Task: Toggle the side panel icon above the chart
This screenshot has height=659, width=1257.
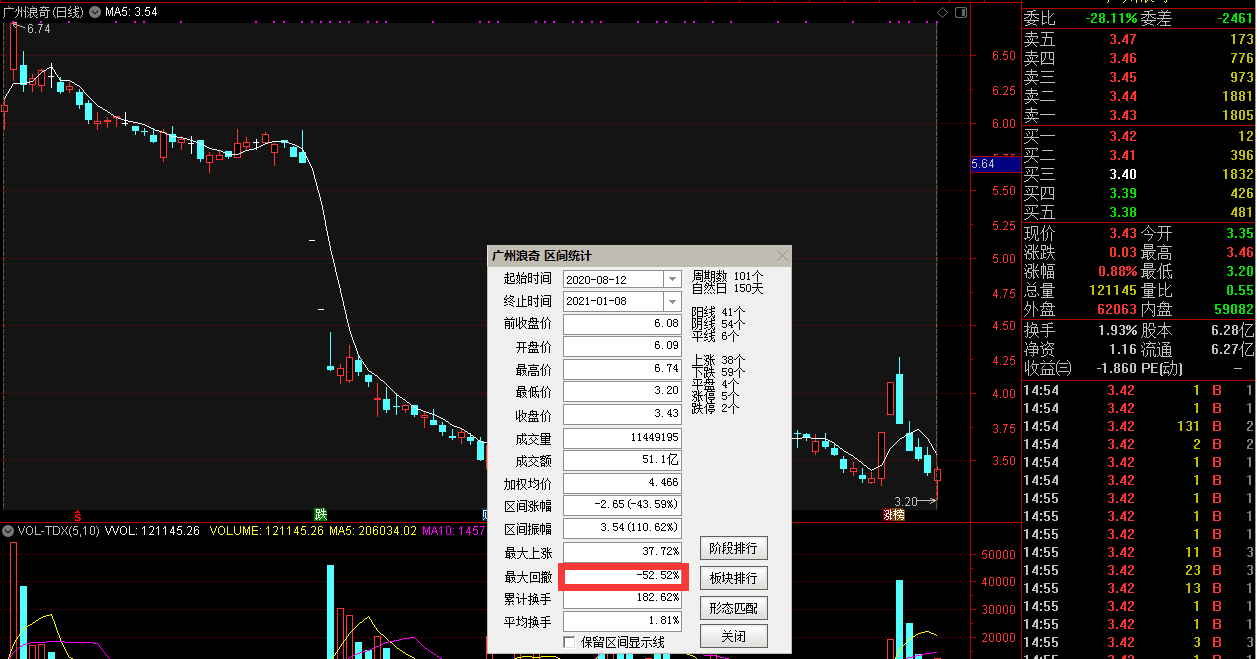Action: pos(961,12)
